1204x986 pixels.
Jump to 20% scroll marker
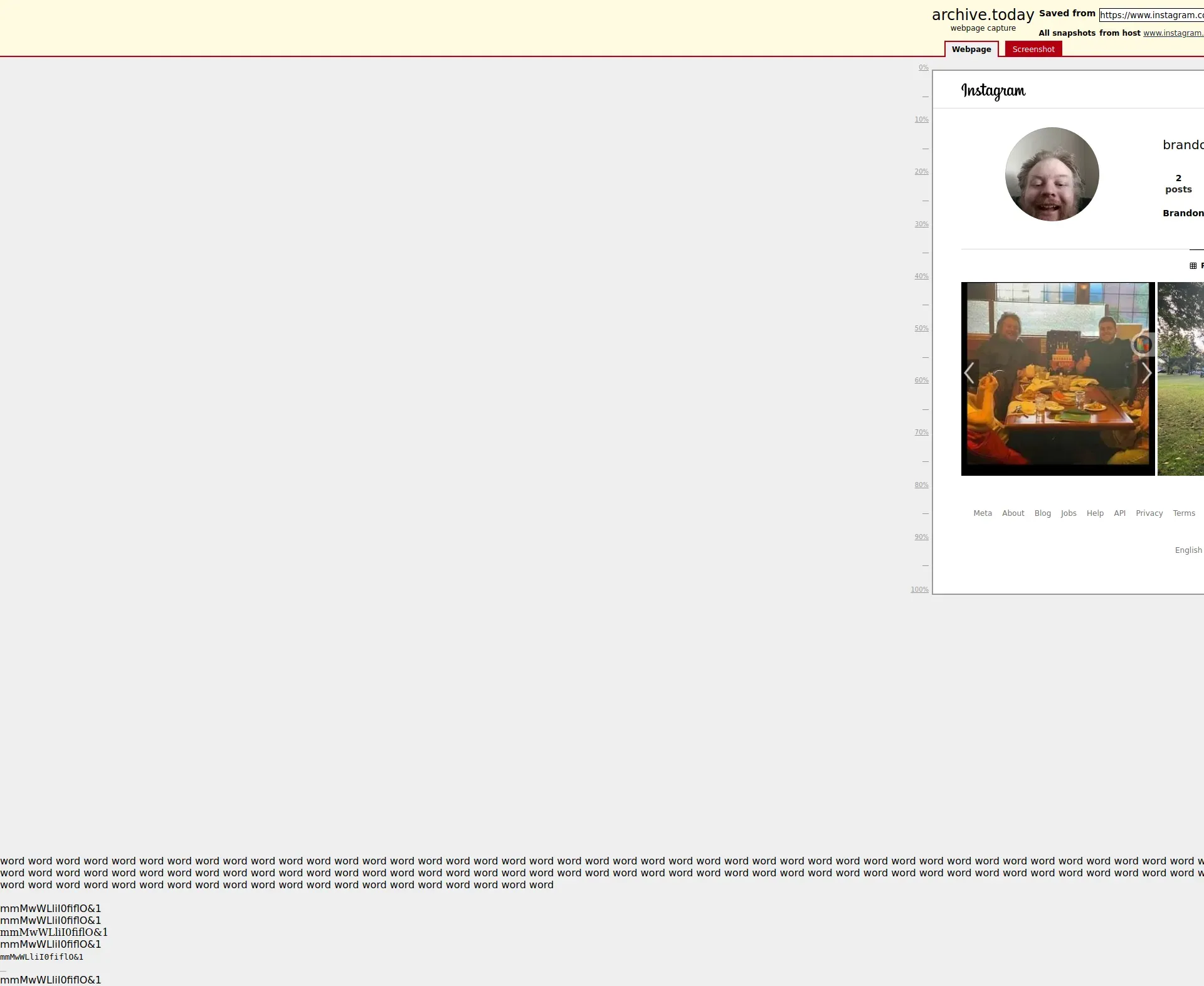(921, 172)
